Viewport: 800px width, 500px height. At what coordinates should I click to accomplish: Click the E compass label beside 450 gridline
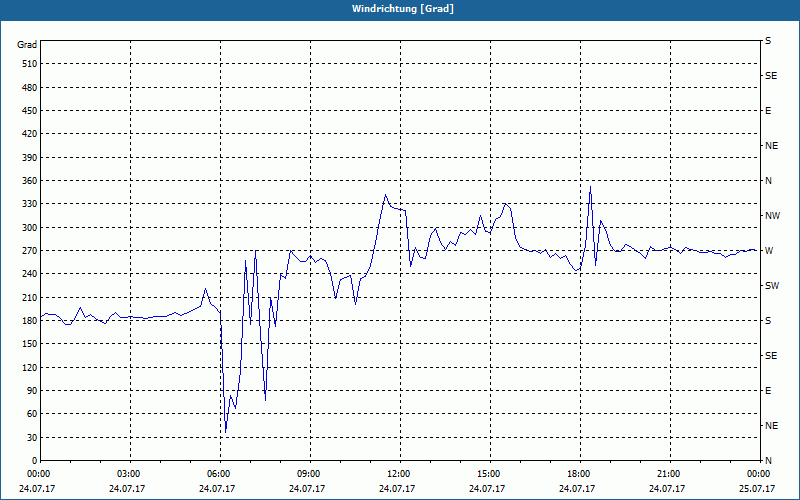(768, 111)
